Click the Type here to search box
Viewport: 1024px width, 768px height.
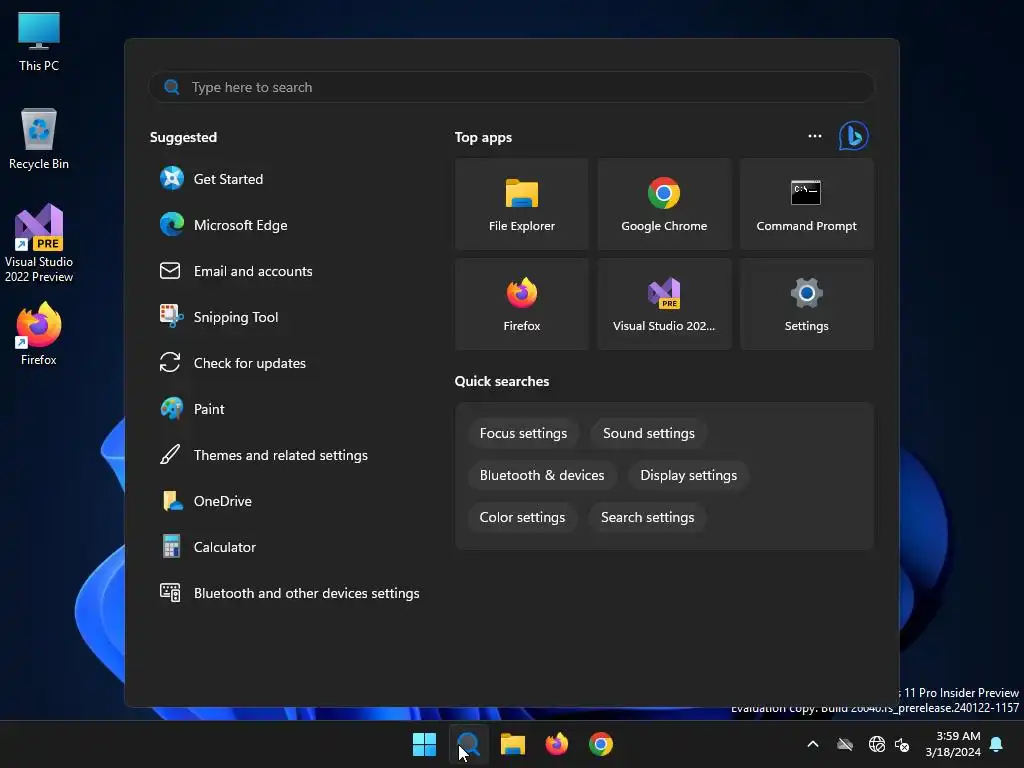pos(511,87)
